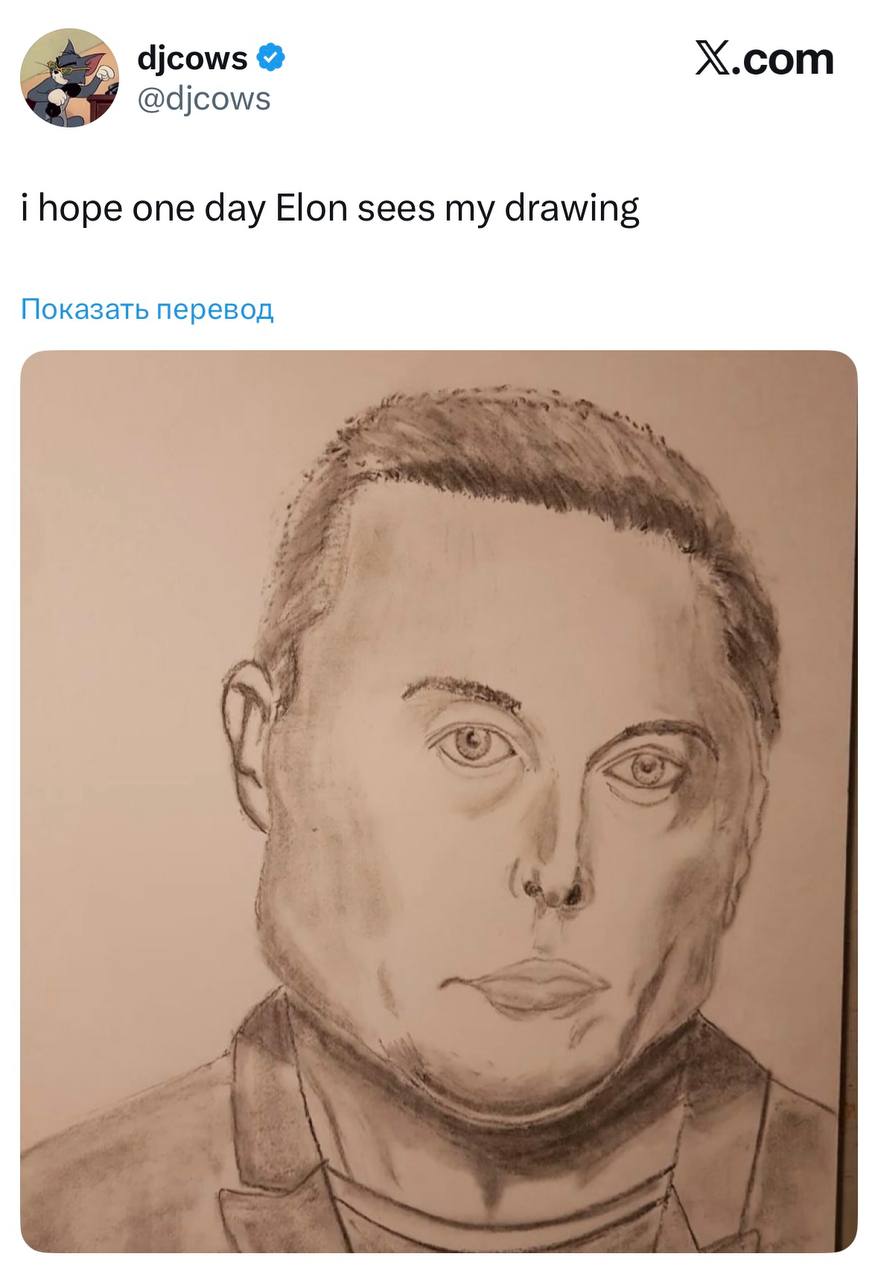Image resolution: width=878 pixels, height=1280 pixels.
Task: Click the blue verified badge
Action: click(x=271, y=59)
